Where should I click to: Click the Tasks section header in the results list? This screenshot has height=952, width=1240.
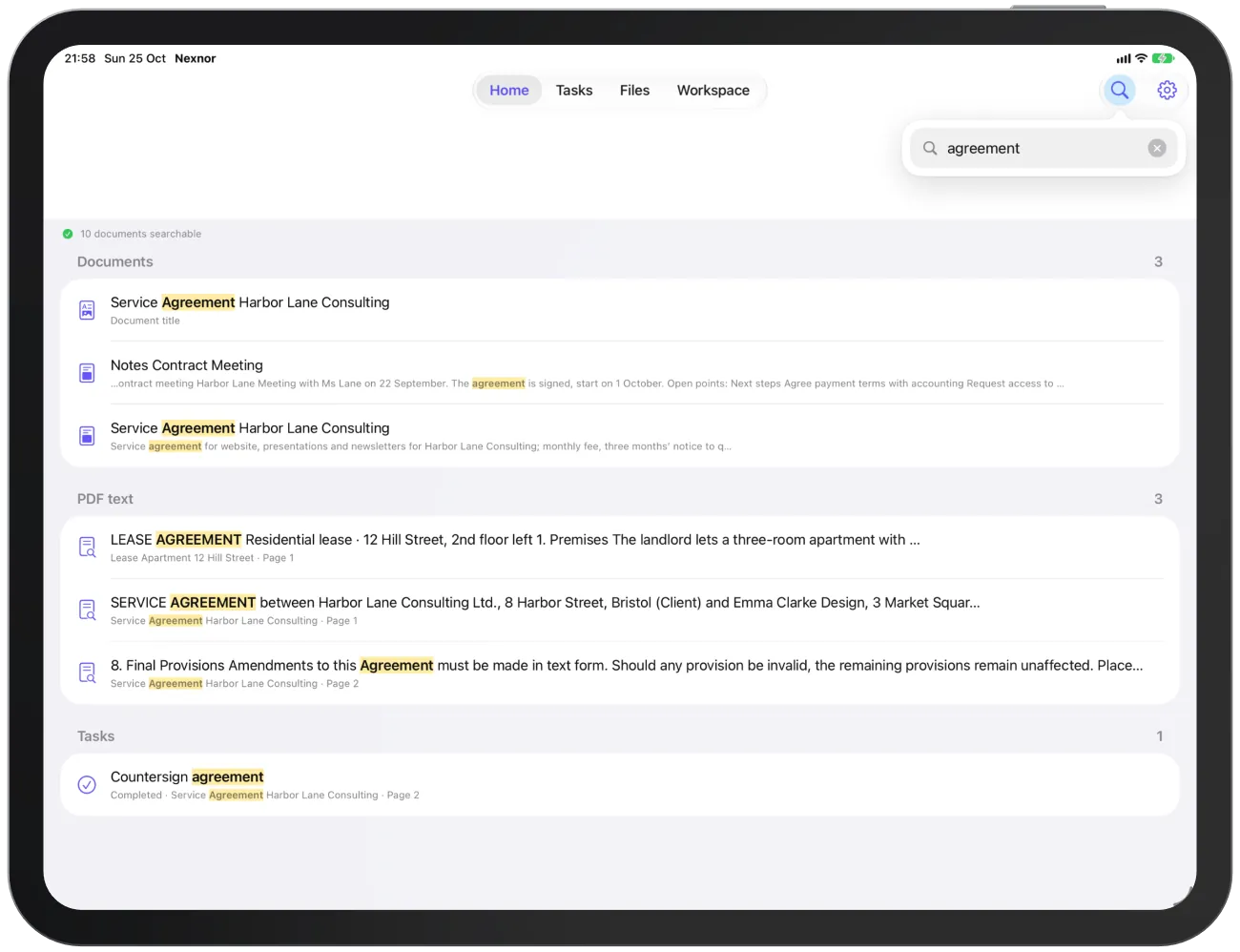(95, 736)
